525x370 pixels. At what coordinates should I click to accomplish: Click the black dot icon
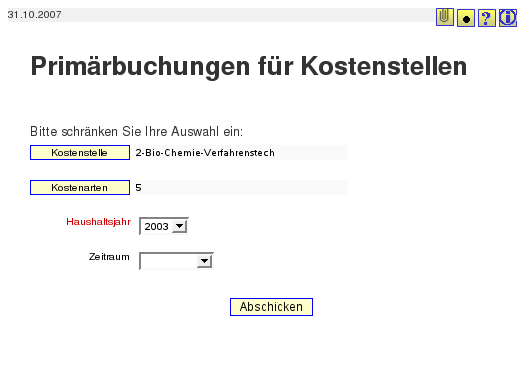pyautogui.click(x=466, y=18)
